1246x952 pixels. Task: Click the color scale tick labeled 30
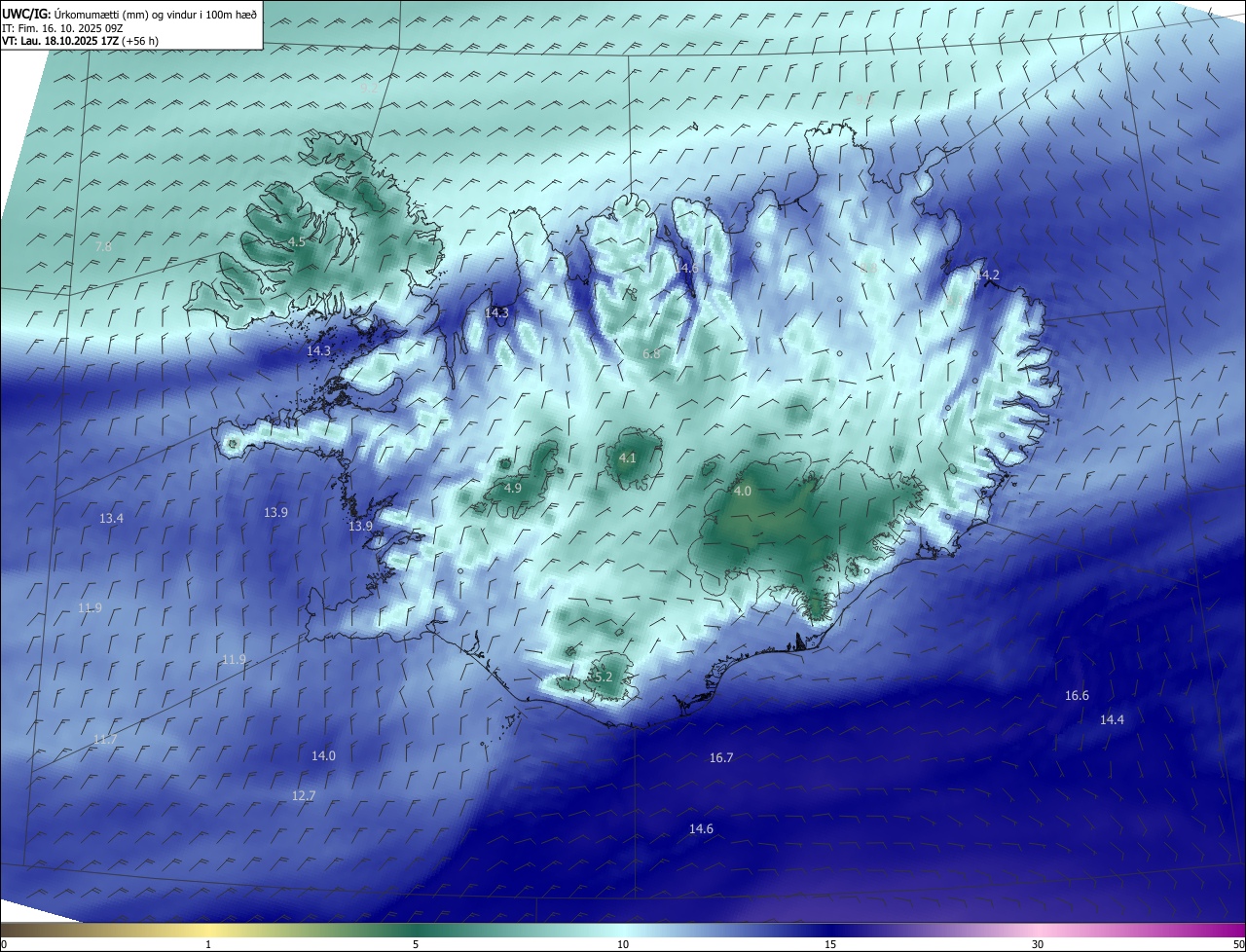tap(1038, 944)
